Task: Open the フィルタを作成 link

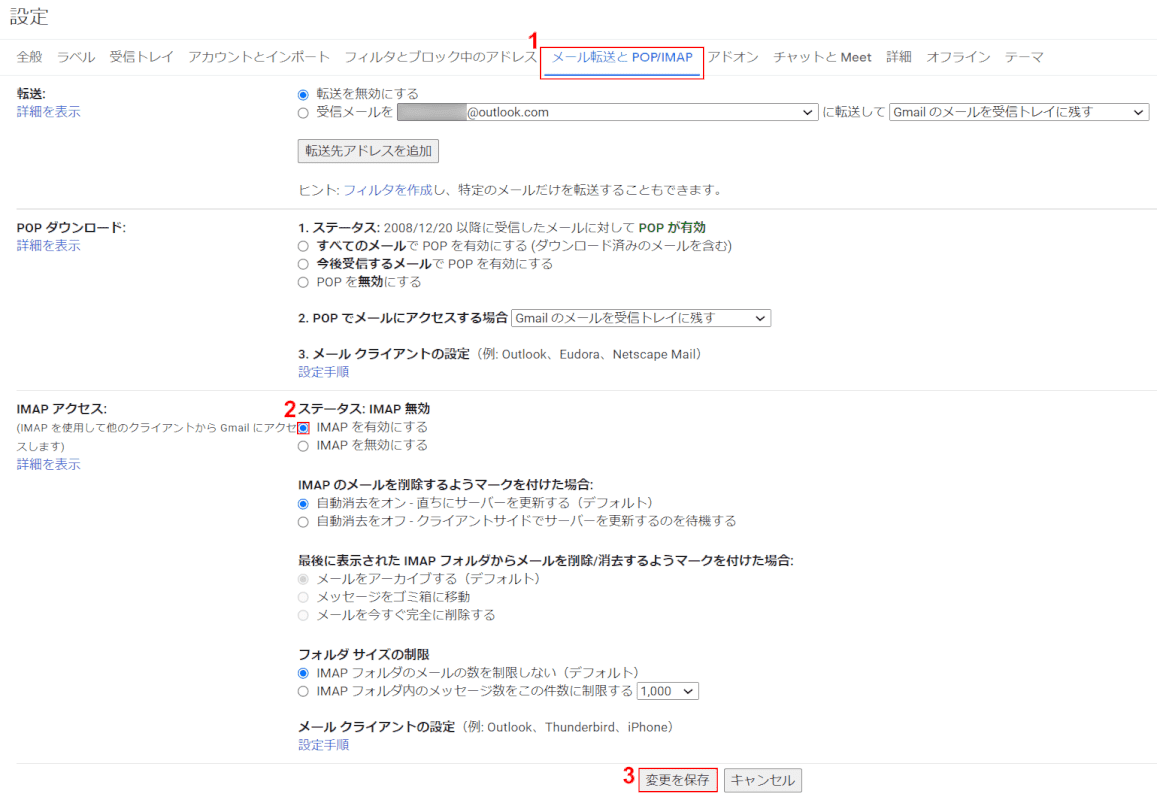Action: [x=388, y=190]
